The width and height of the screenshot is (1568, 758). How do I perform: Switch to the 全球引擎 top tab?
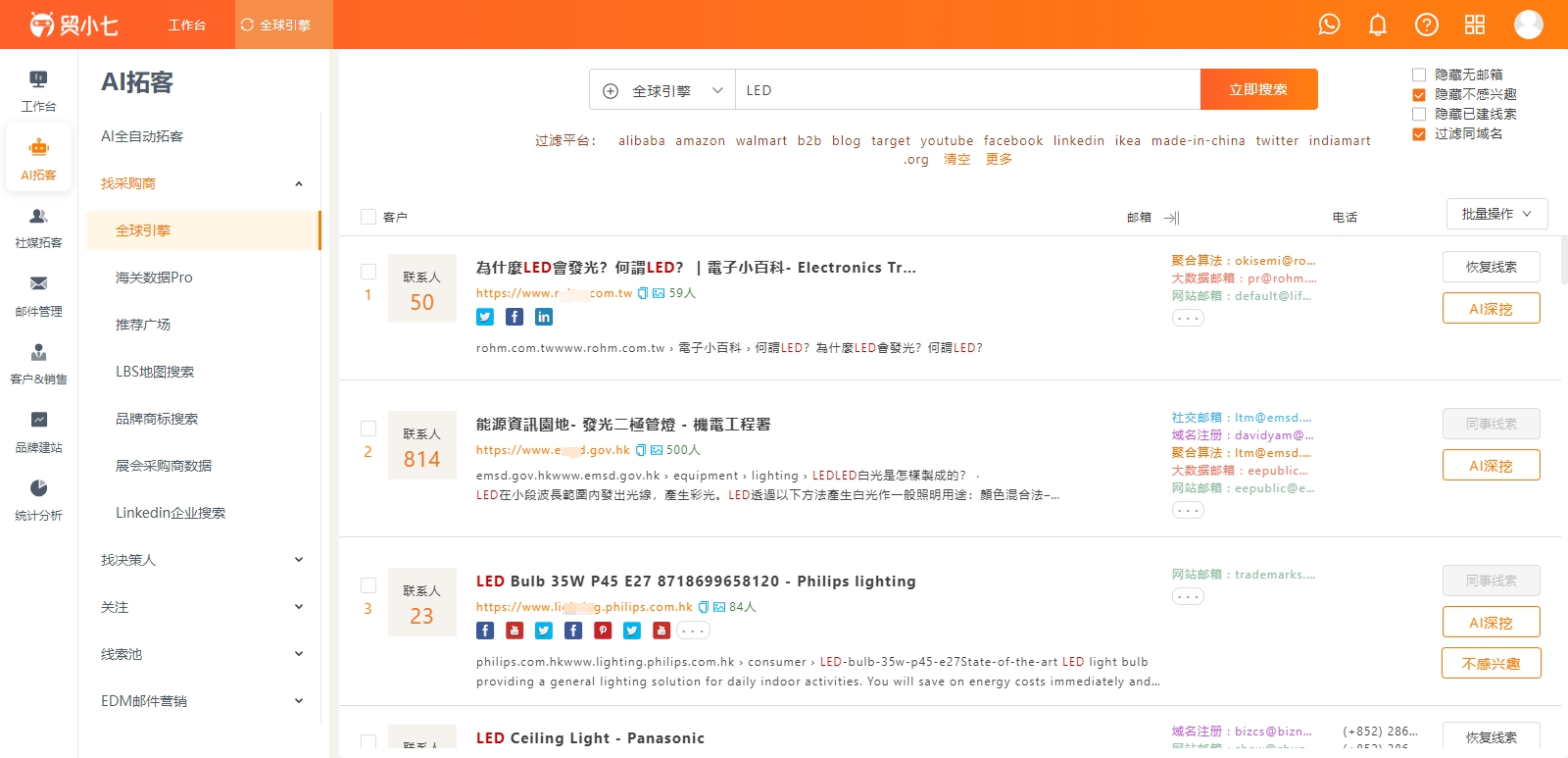coord(284,25)
